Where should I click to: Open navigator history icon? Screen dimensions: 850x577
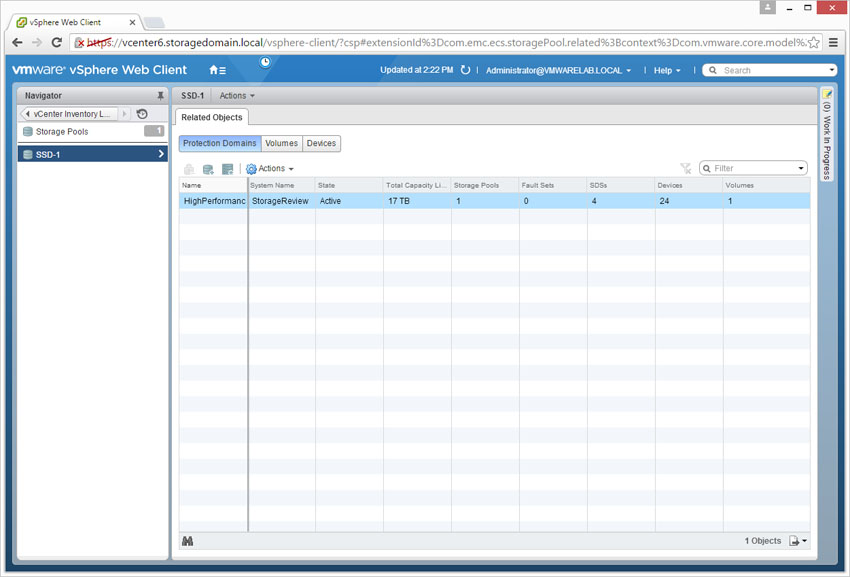click(x=142, y=114)
